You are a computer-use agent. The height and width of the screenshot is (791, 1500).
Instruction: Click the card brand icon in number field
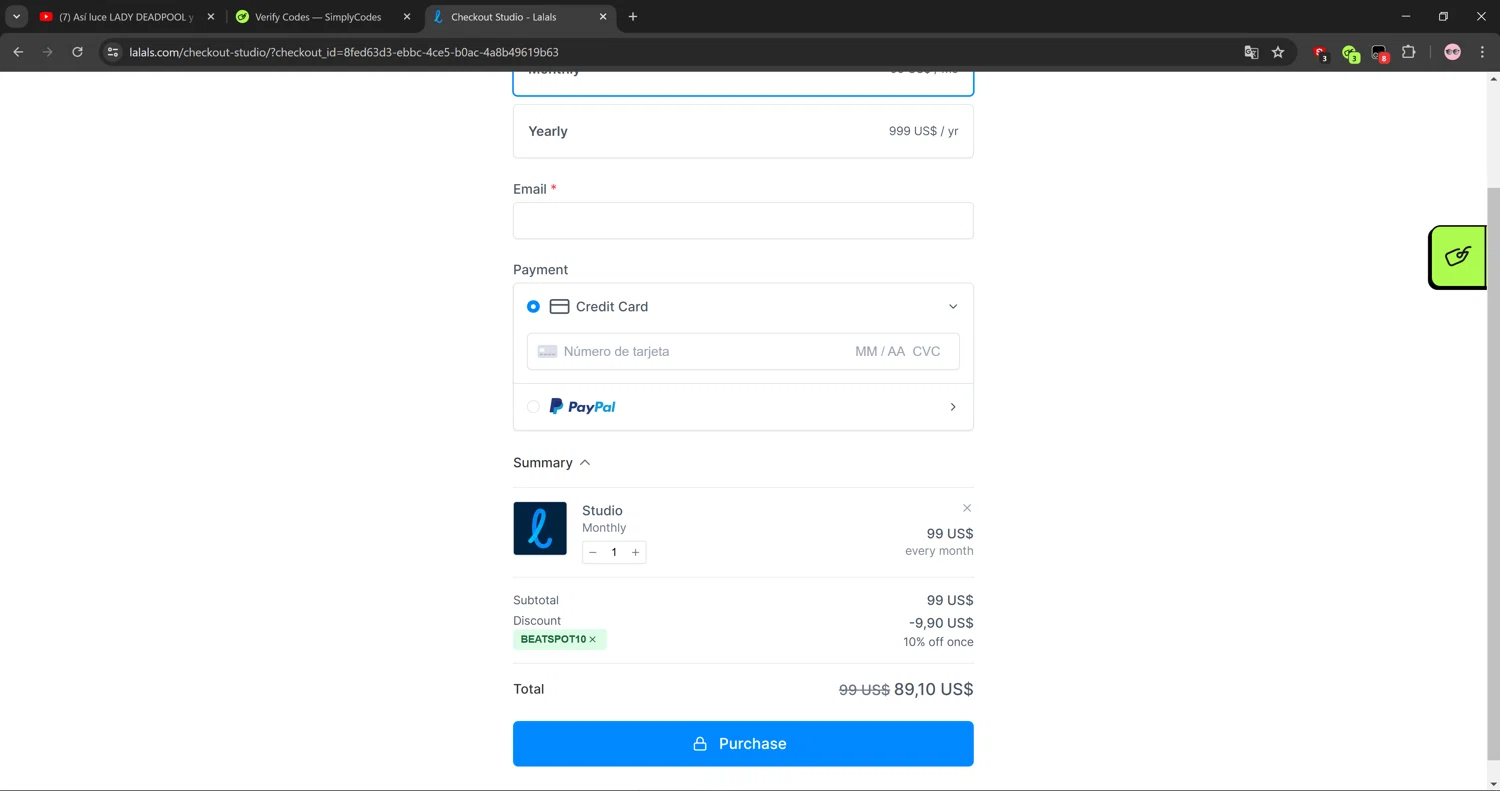pyautogui.click(x=547, y=352)
